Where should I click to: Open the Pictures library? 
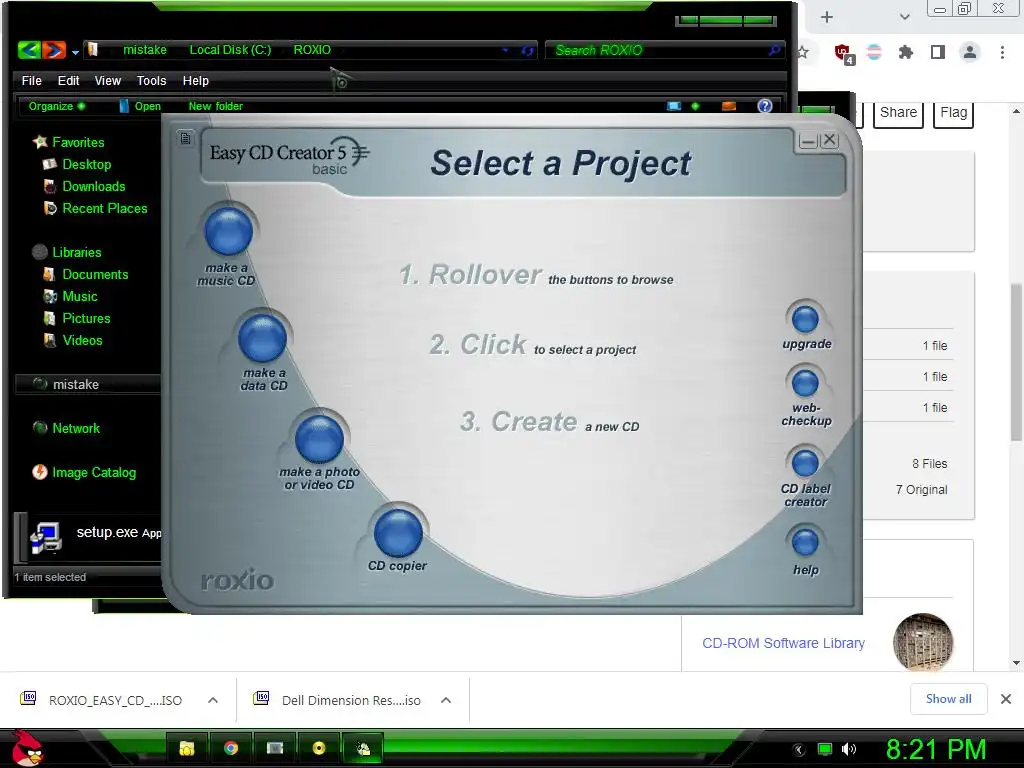coord(86,318)
